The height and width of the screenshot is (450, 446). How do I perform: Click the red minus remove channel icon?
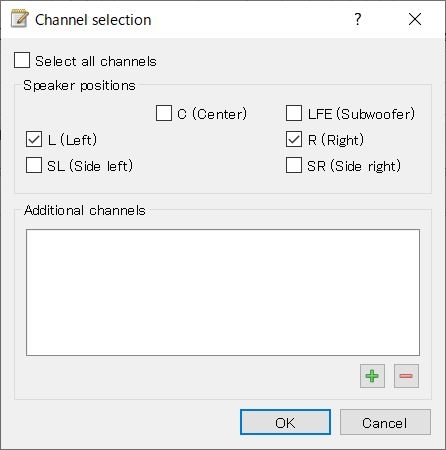click(x=406, y=376)
